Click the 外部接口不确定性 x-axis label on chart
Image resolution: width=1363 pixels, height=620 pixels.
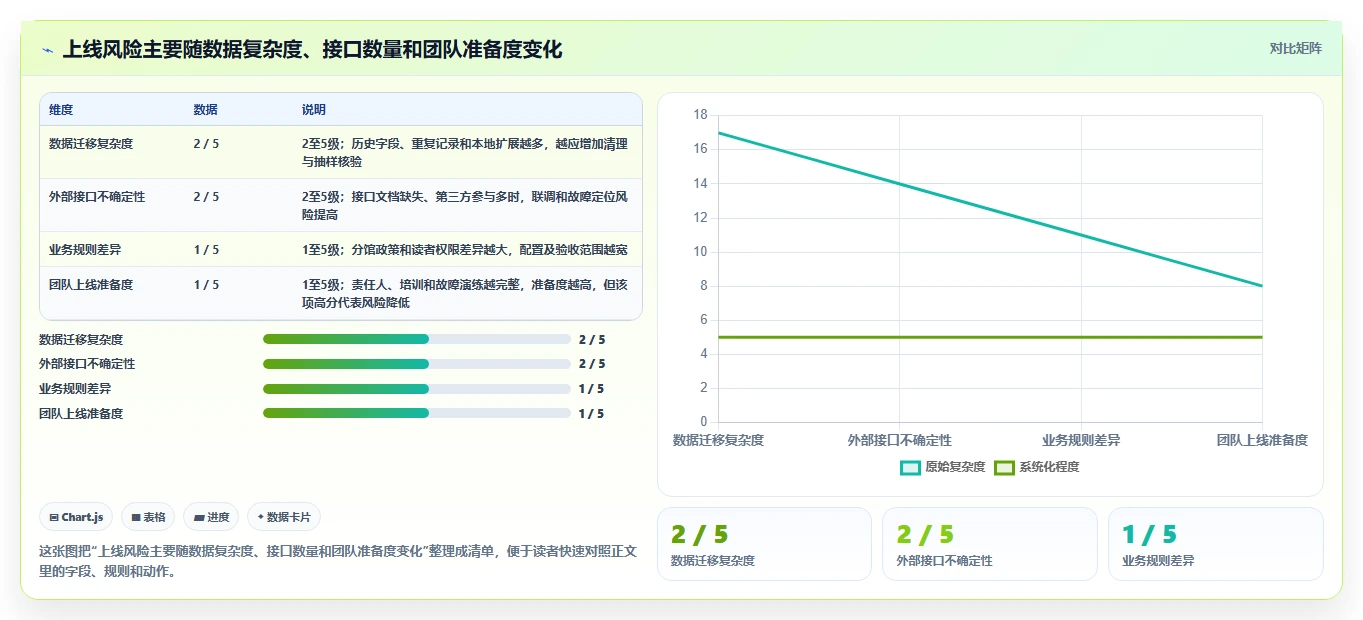coord(900,440)
